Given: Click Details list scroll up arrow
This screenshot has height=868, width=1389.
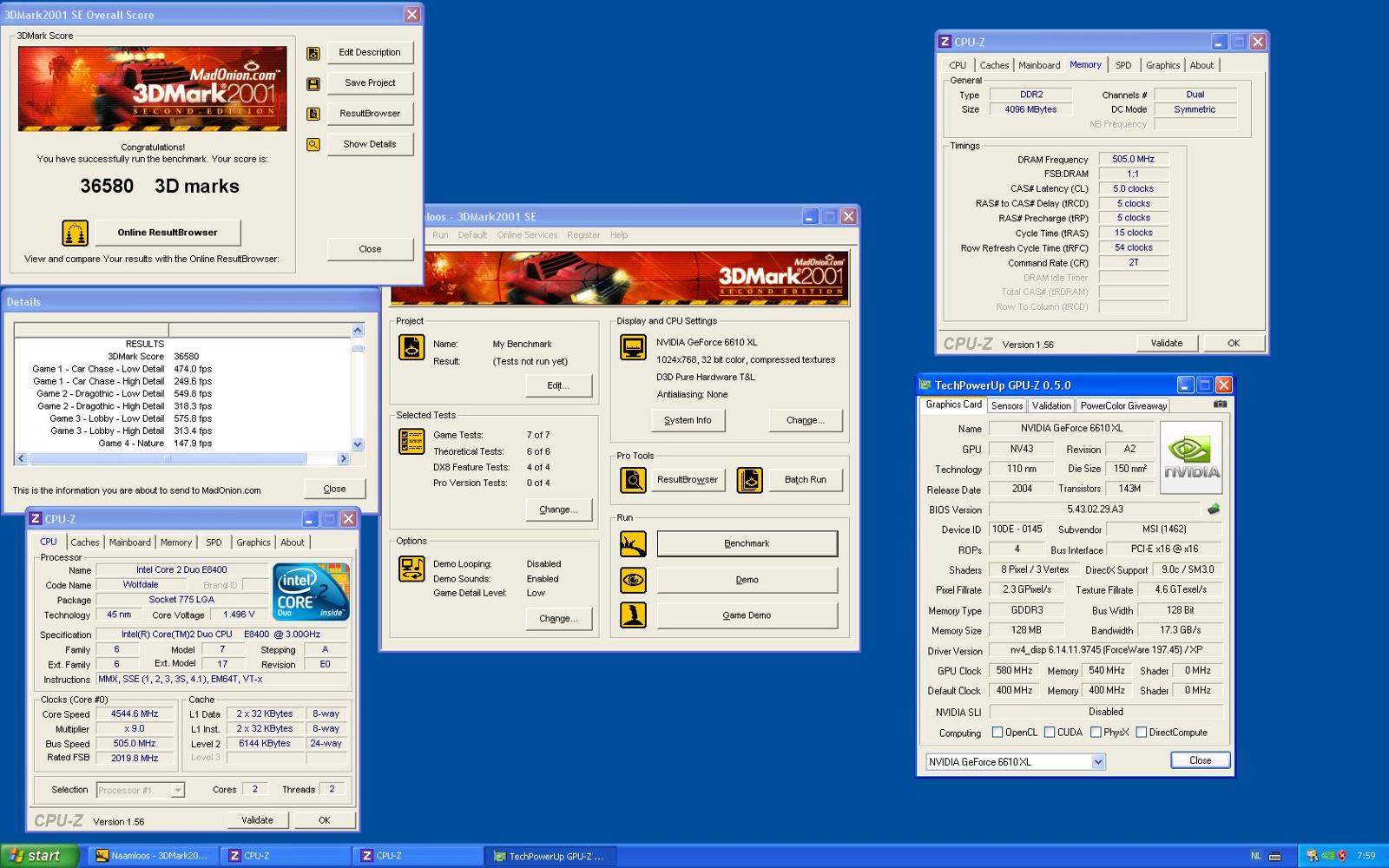Looking at the screenshot, I should point(358,331).
